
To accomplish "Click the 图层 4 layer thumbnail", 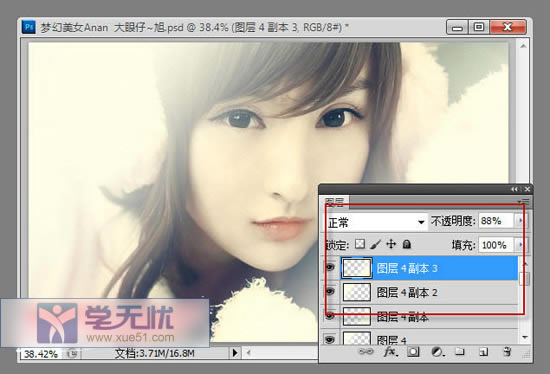I will 357,338.
